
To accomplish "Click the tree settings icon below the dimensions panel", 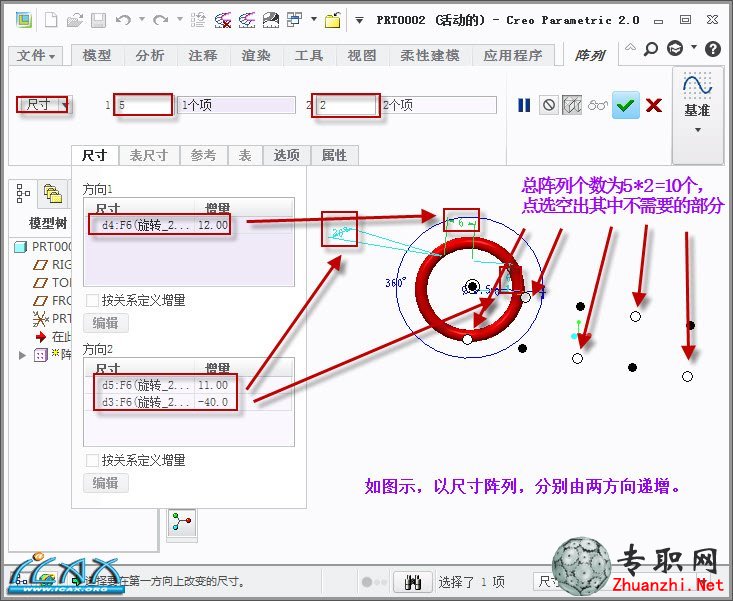I will pos(182,522).
